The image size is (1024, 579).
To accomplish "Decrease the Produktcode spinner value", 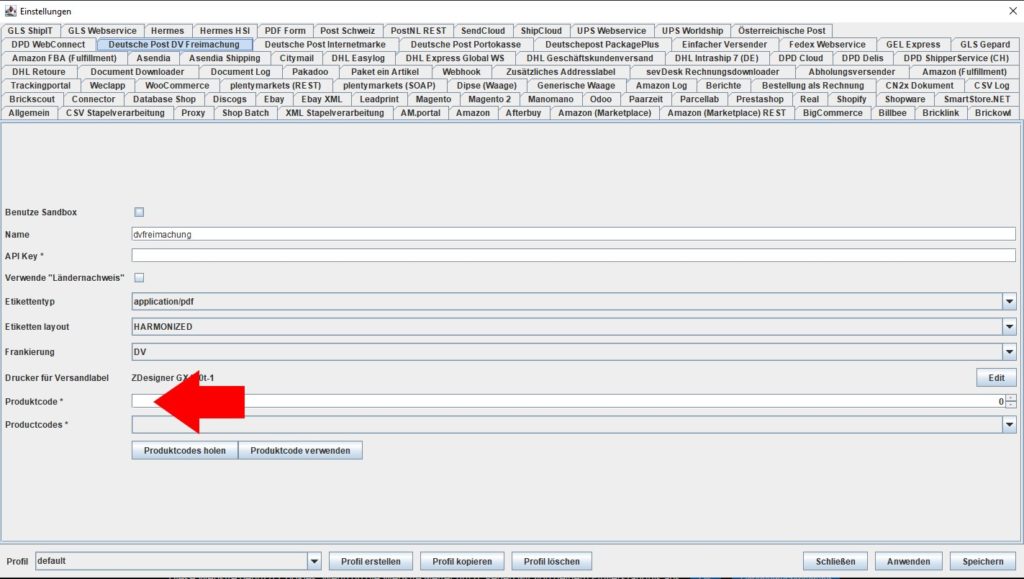I will point(1011,405).
